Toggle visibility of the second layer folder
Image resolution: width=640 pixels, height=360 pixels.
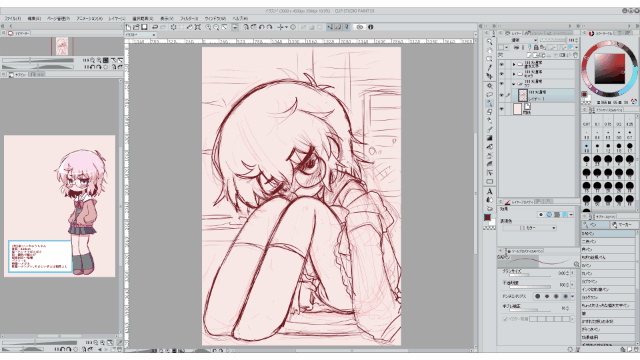pyautogui.click(x=502, y=73)
